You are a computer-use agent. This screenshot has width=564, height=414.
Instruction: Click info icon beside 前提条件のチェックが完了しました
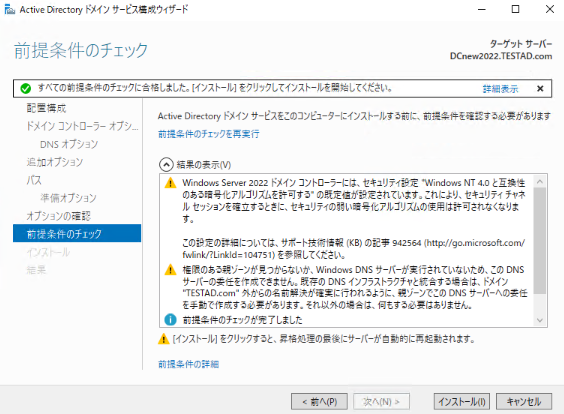170,319
